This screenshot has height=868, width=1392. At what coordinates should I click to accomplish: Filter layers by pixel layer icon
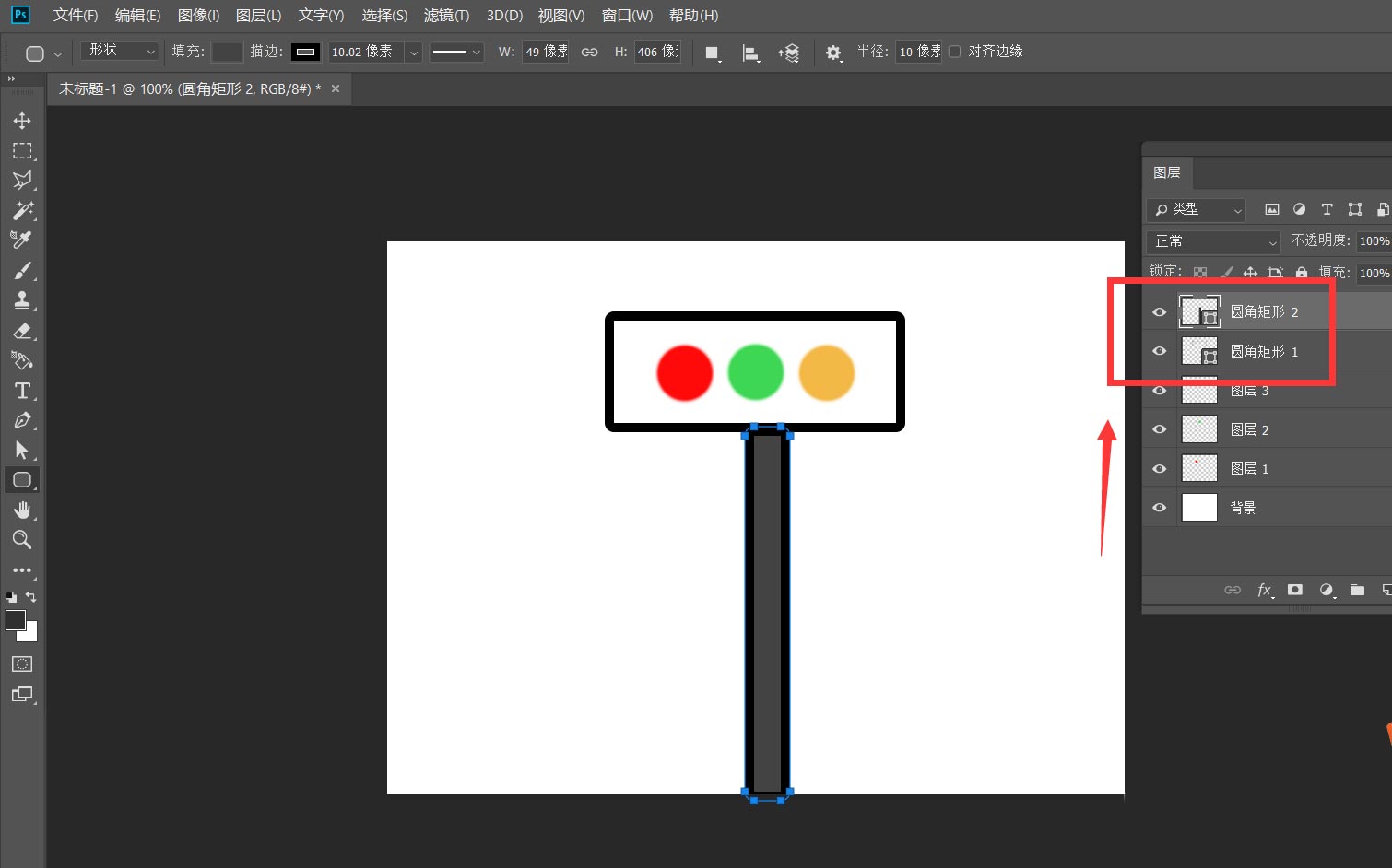[x=1272, y=209]
